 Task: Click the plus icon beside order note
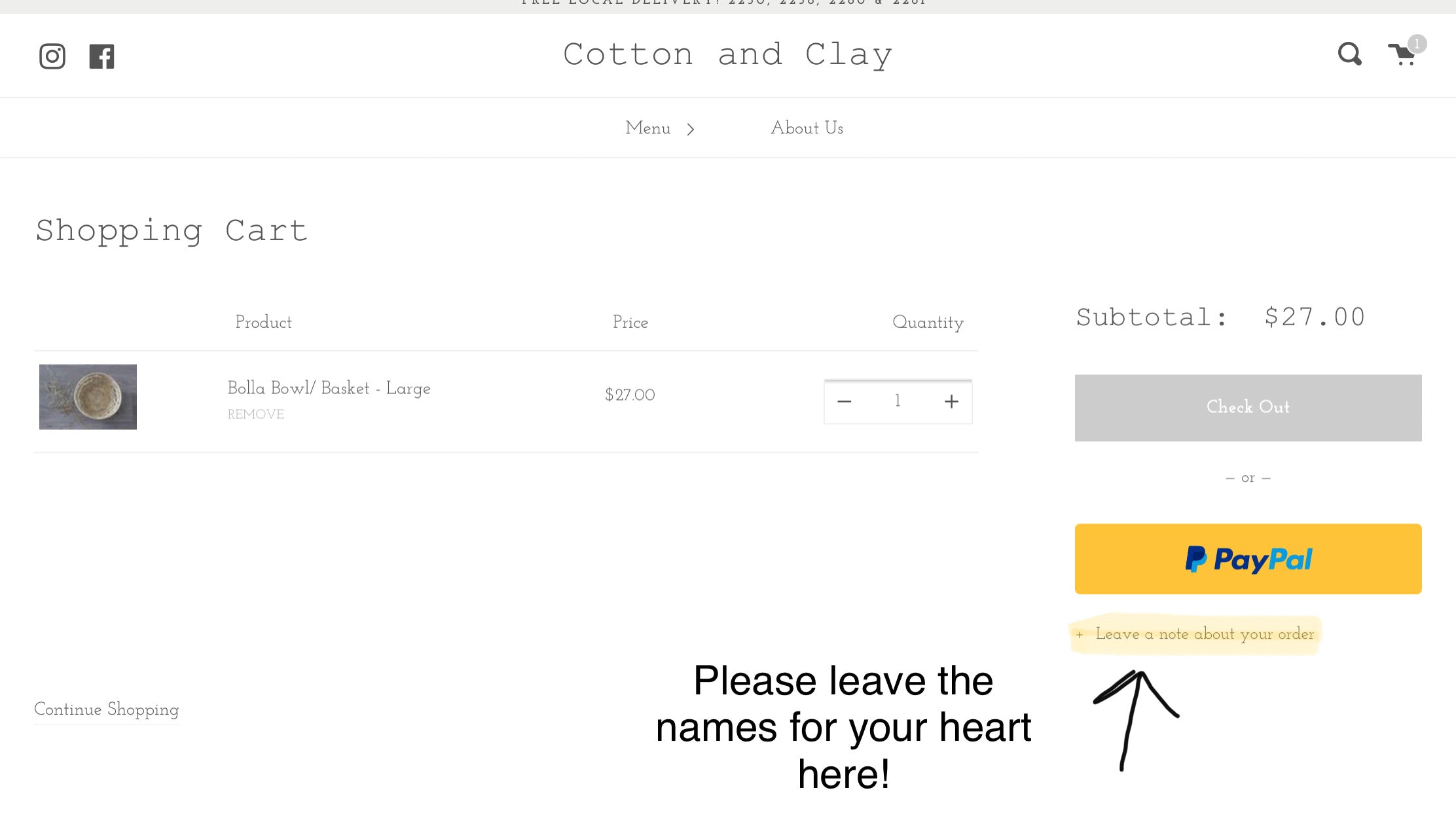(1080, 635)
